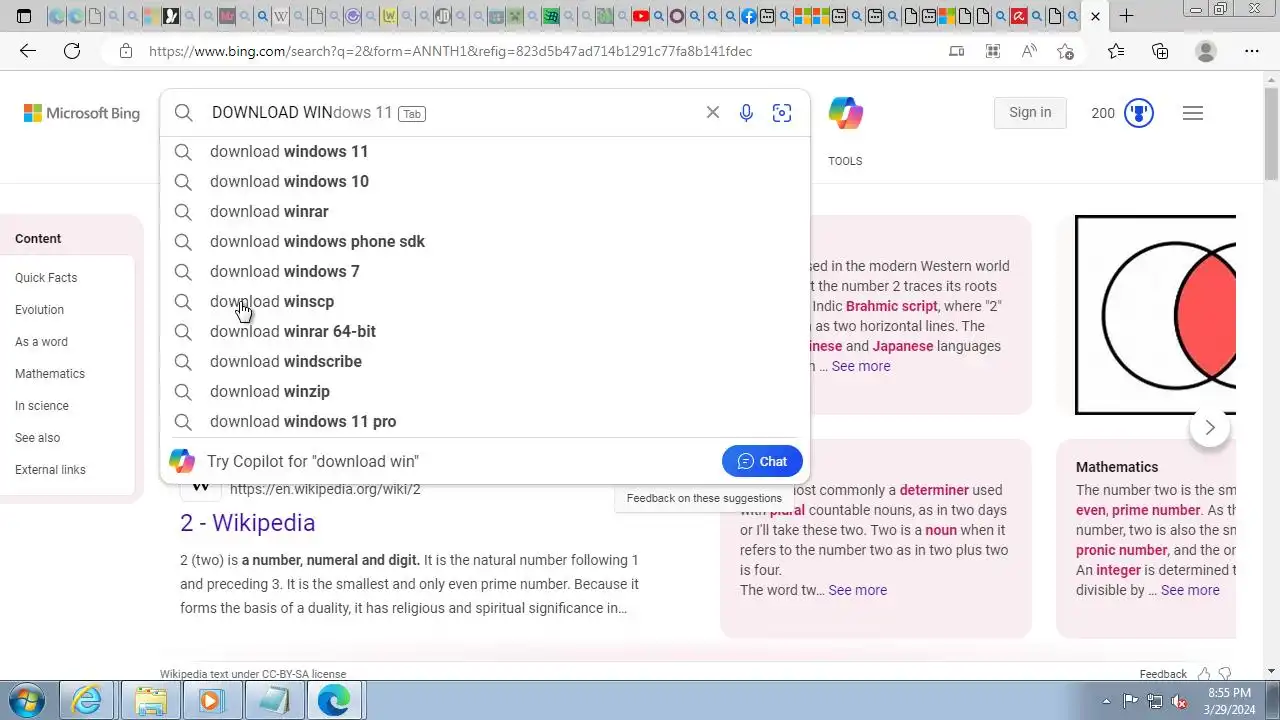Open taskbar clock showing 8:55 PM

click(1229, 701)
